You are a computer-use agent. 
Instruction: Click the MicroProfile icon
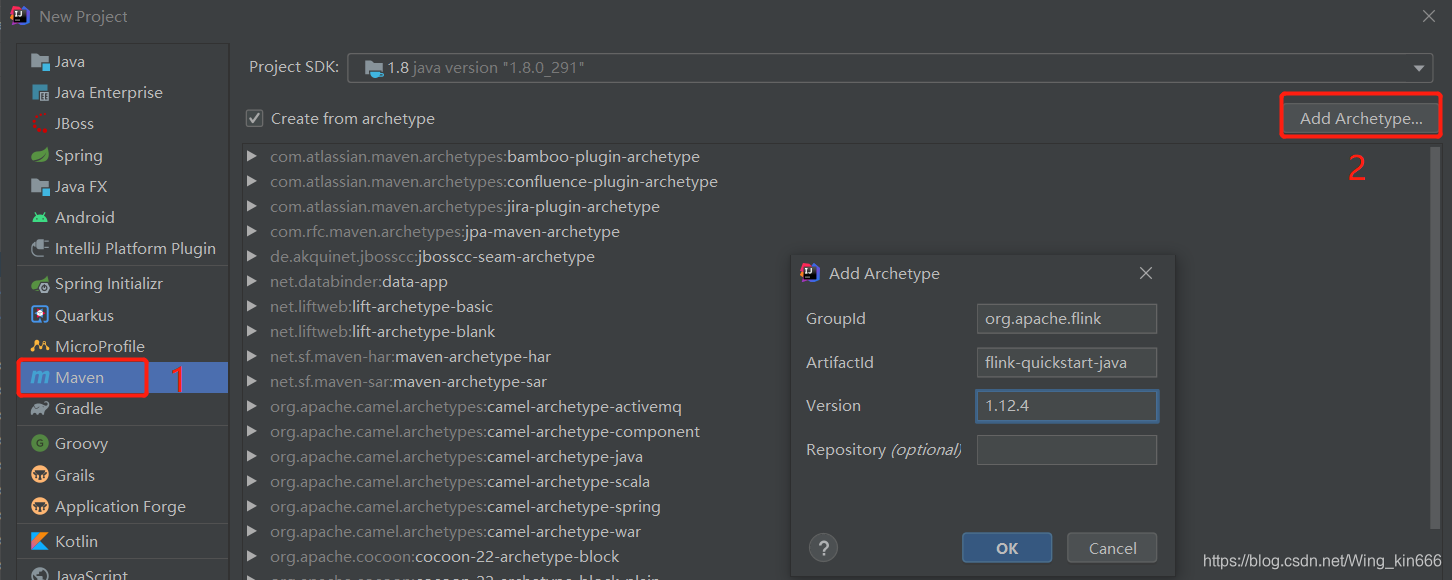tap(40, 346)
